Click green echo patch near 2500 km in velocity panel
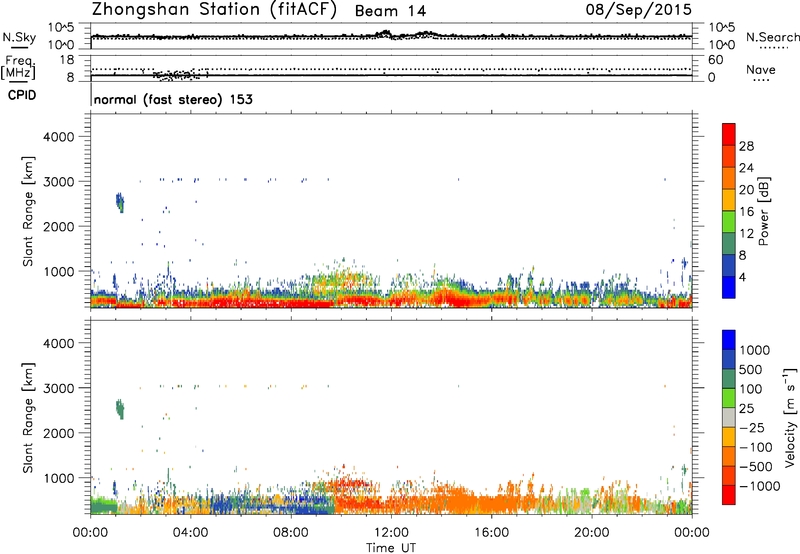This screenshot has height=554, width=800. click(120, 409)
